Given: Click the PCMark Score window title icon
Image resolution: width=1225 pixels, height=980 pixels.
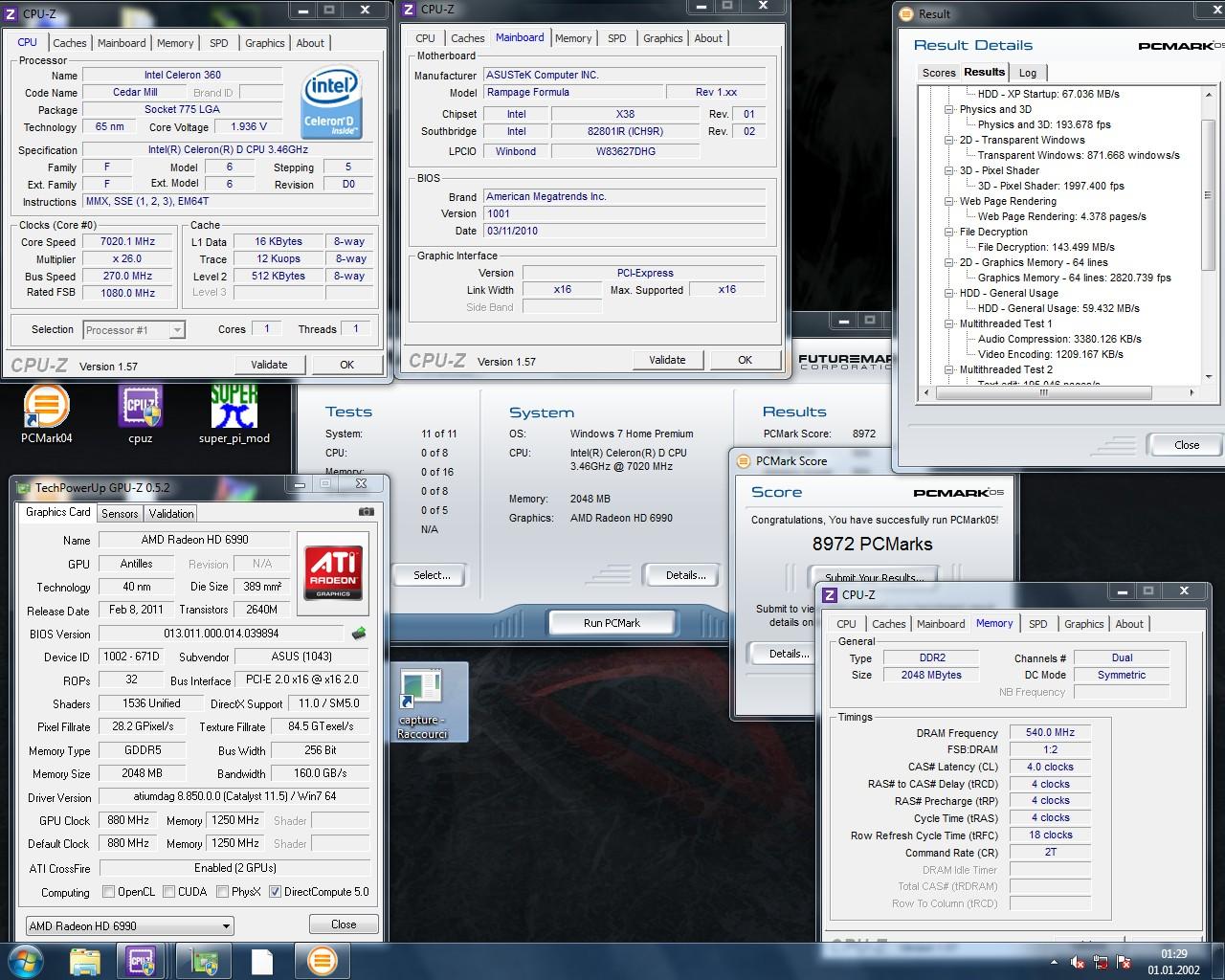Looking at the screenshot, I should 745,461.
